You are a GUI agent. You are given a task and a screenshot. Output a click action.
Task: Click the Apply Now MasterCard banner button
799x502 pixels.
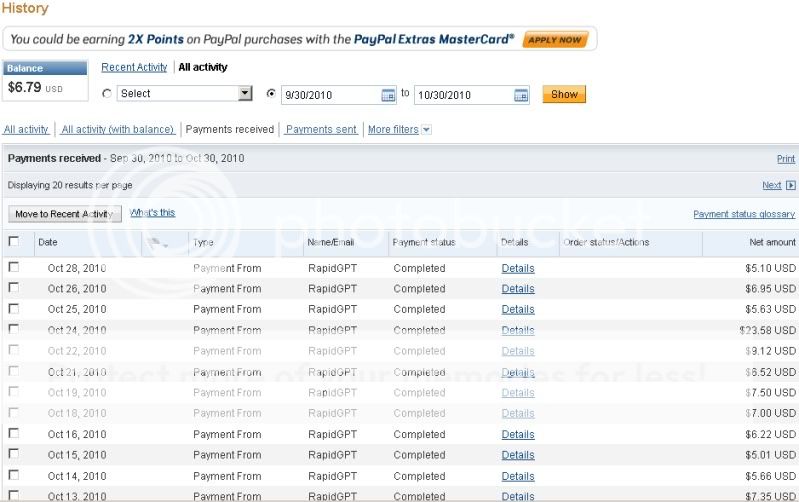(x=555, y=40)
